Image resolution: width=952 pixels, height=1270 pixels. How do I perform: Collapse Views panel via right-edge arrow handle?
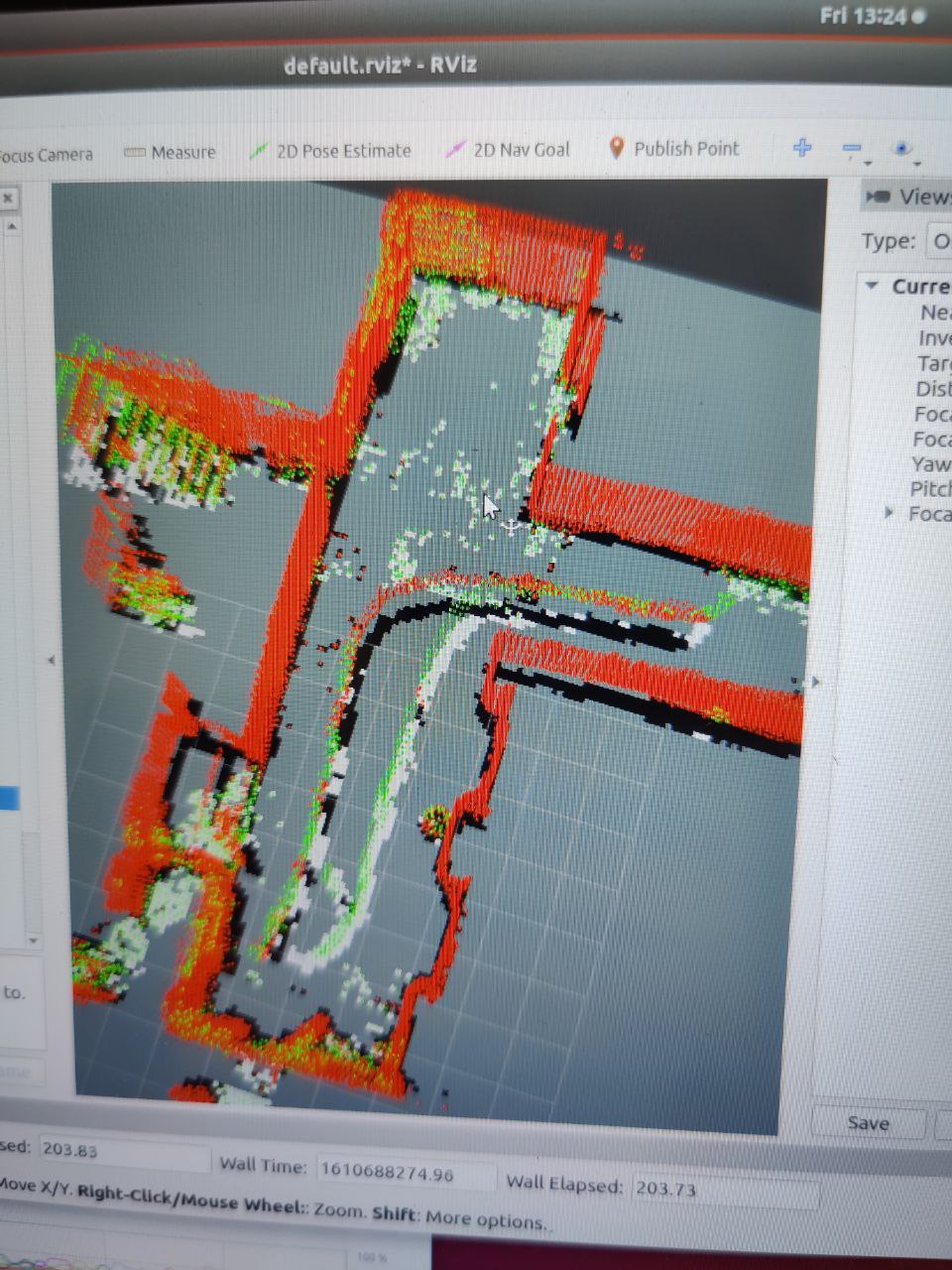pyautogui.click(x=816, y=682)
